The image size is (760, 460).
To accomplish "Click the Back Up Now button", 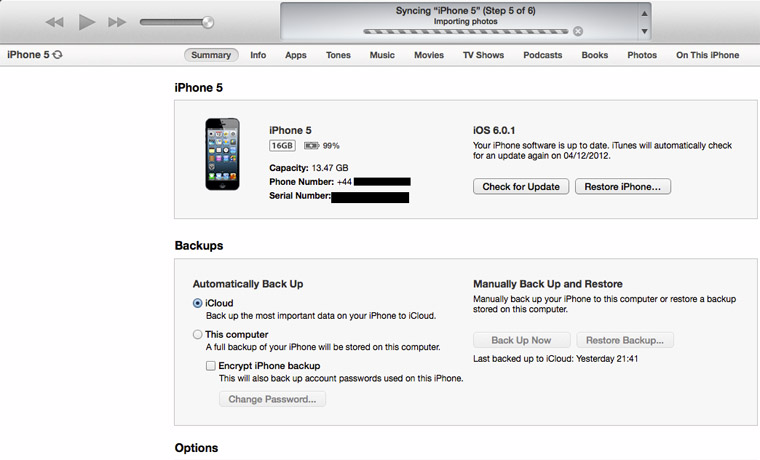I will coord(522,340).
